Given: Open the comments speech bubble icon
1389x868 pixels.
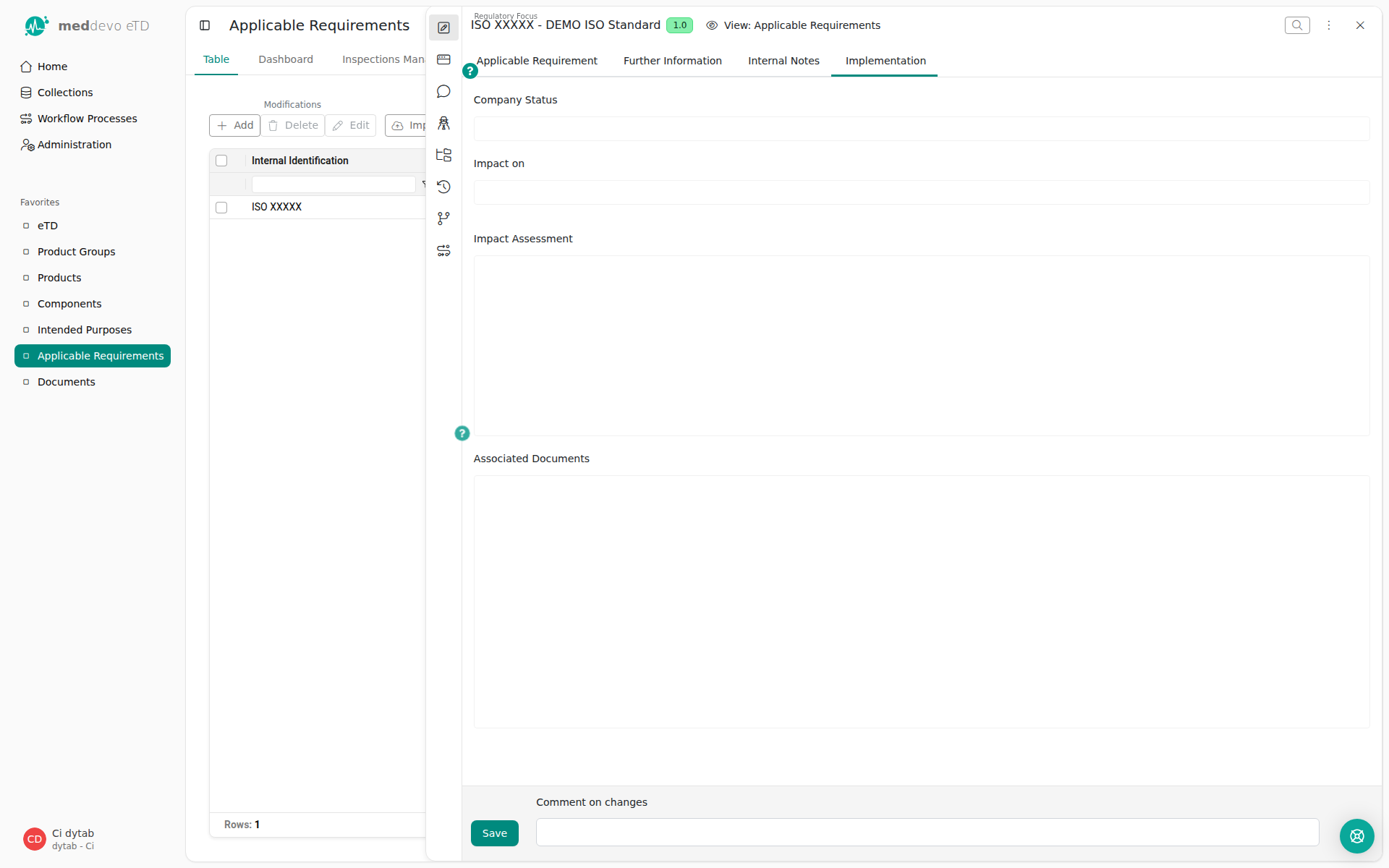Looking at the screenshot, I should coord(443,91).
